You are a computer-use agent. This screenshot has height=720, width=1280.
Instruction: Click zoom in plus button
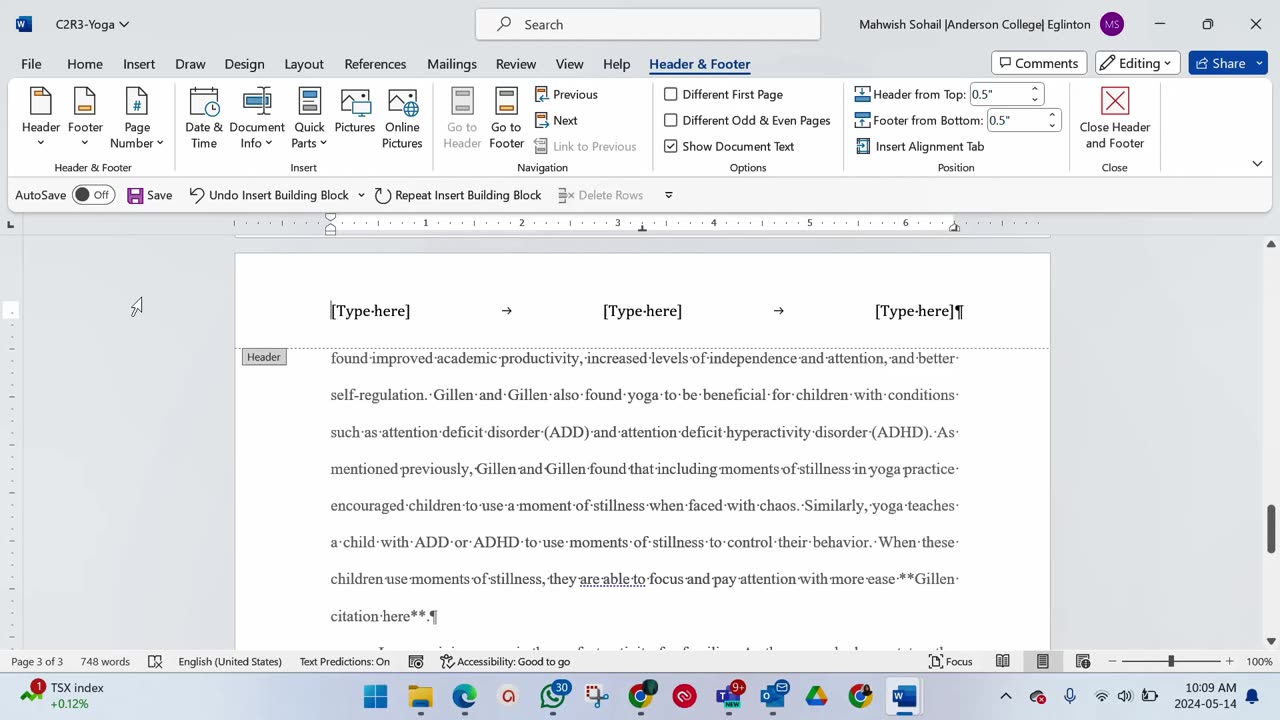click(x=1231, y=661)
